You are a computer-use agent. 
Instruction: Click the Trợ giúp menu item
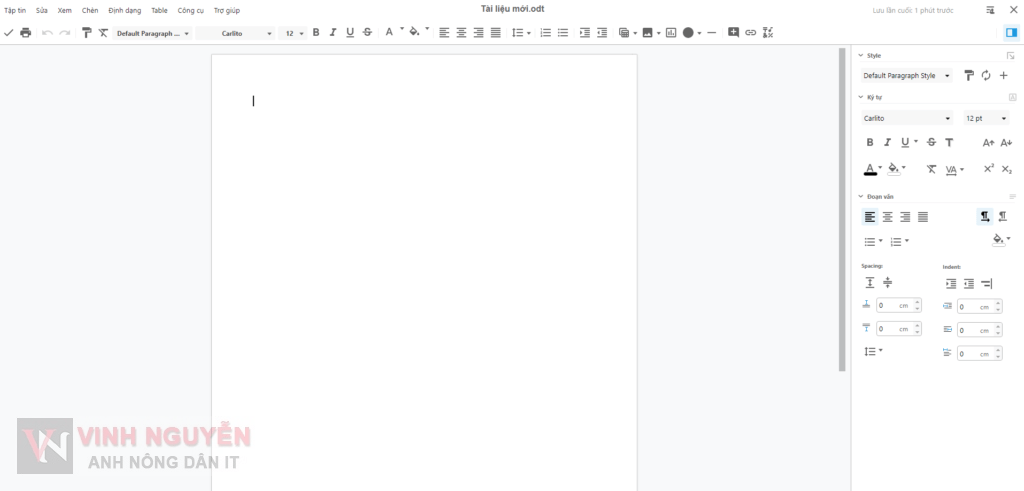point(227,10)
